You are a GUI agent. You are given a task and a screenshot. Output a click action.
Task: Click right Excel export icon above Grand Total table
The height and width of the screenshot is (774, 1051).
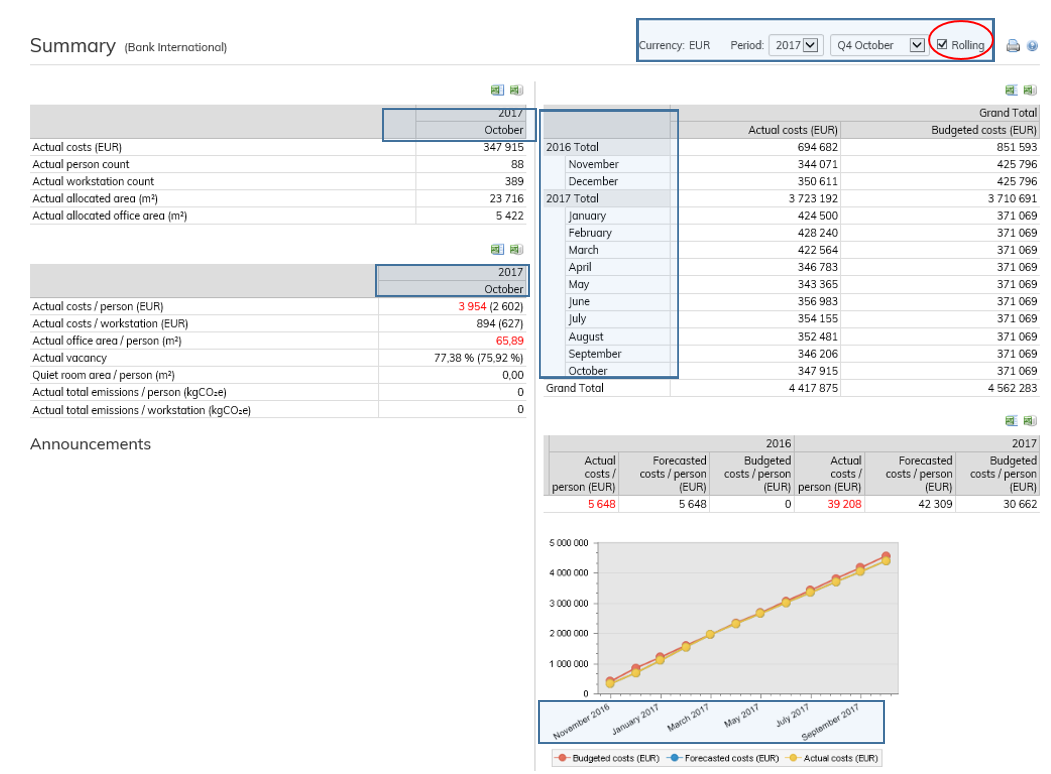pos(1030,90)
